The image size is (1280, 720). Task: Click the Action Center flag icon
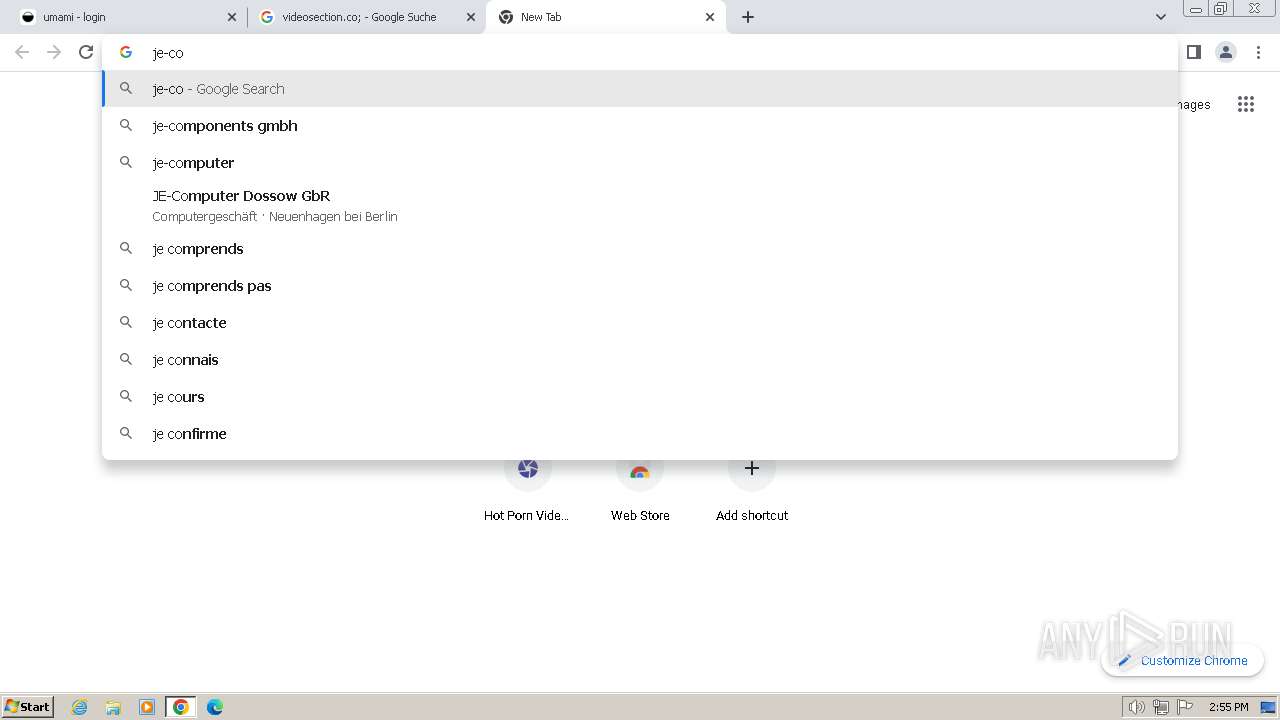1185,707
